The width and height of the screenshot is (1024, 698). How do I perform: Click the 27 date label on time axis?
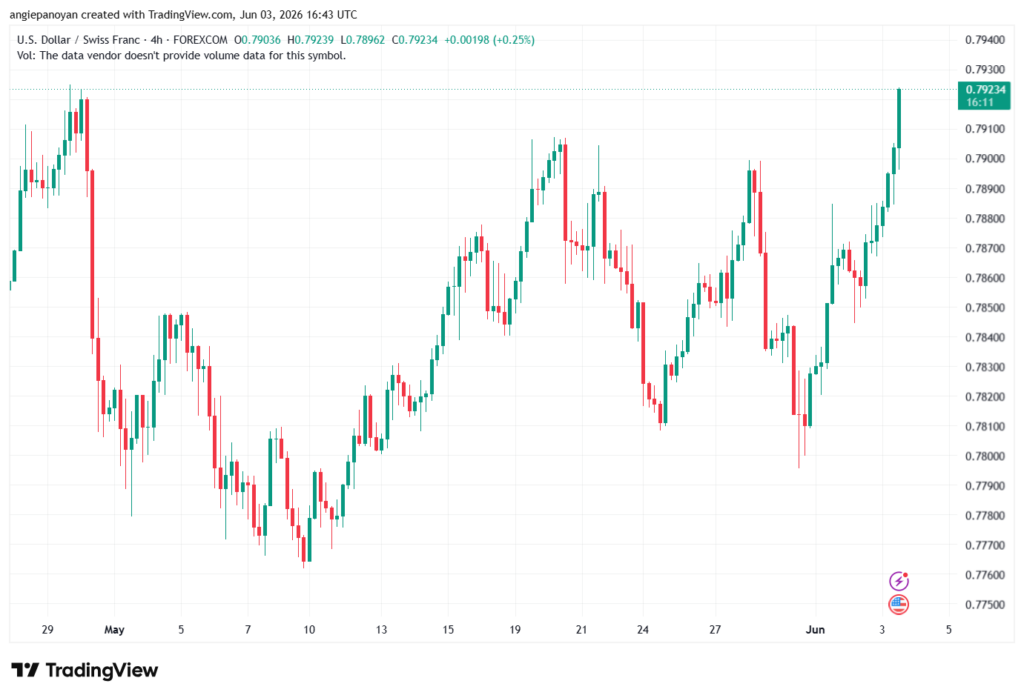click(x=715, y=629)
